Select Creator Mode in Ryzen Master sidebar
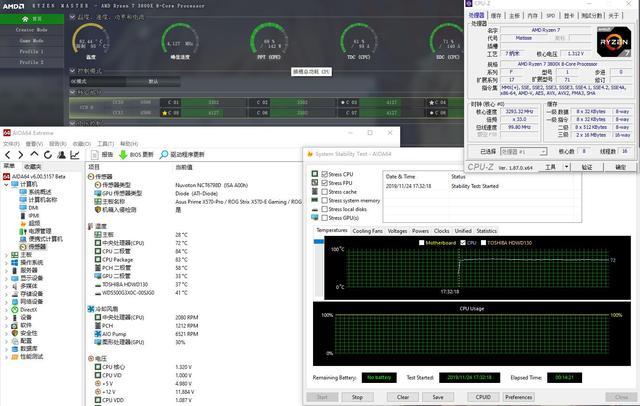The height and width of the screenshot is (406, 640). click(31, 30)
